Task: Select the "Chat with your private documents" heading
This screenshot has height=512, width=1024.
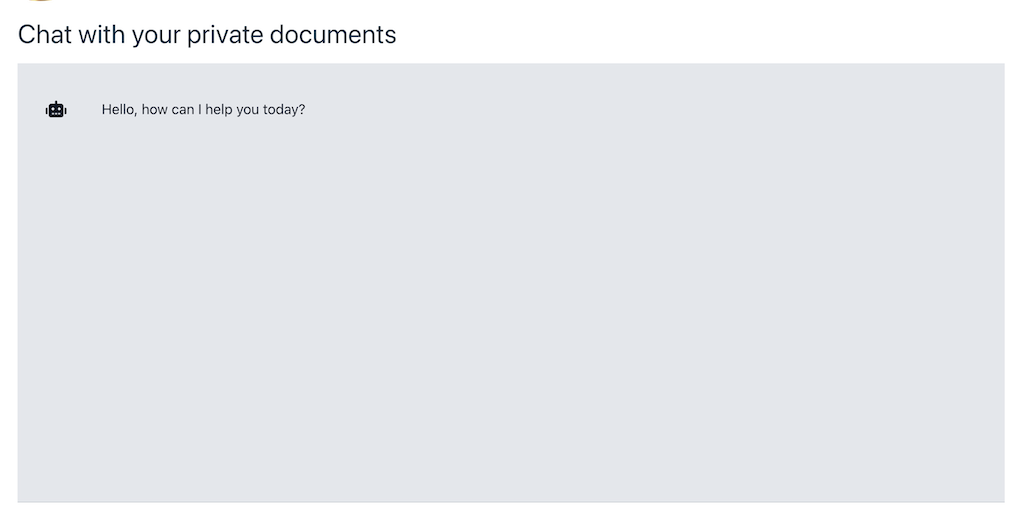Action: coord(207,35)
